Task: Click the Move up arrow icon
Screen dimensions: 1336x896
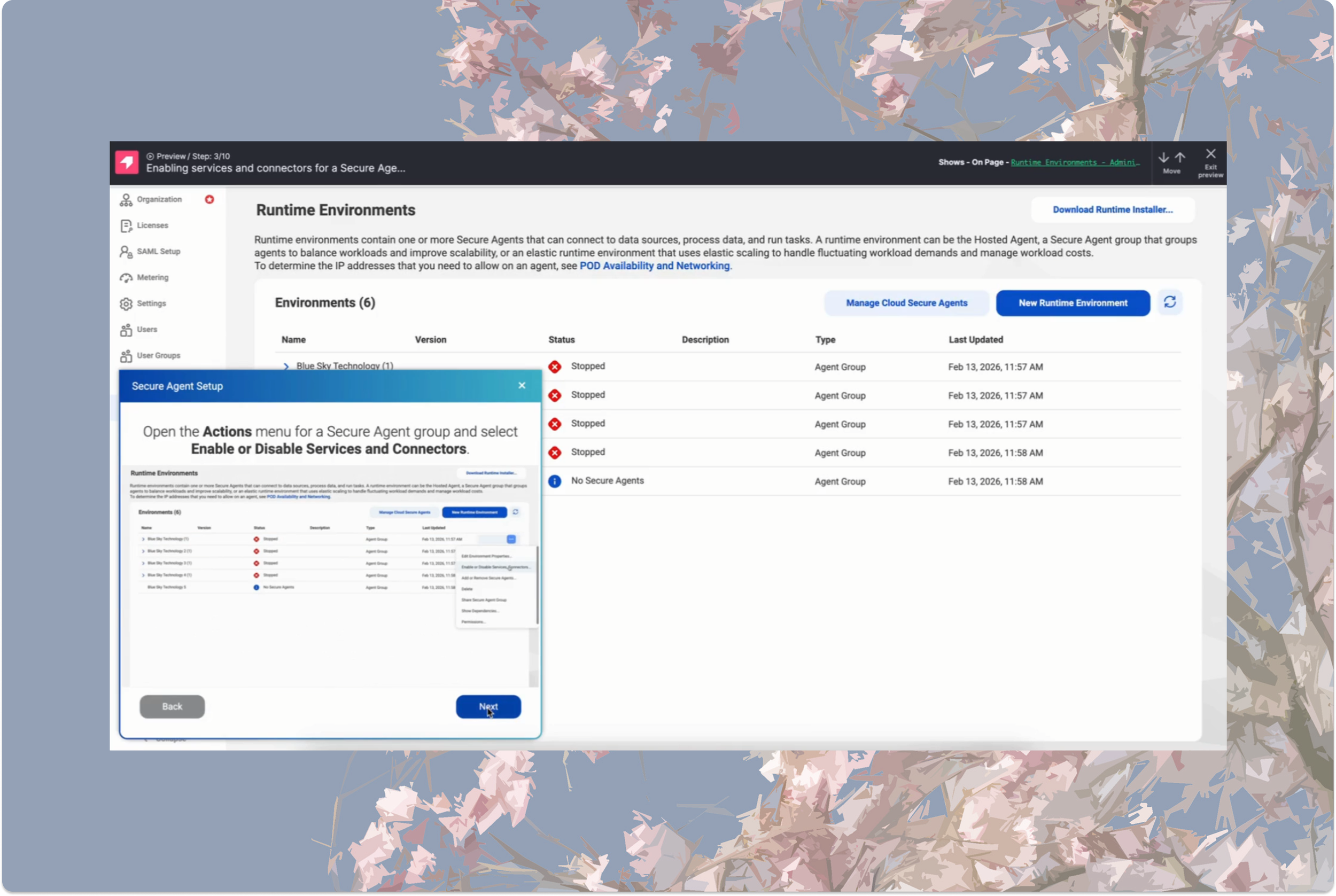Action: pyautogui.click(x=1180, y=157)
